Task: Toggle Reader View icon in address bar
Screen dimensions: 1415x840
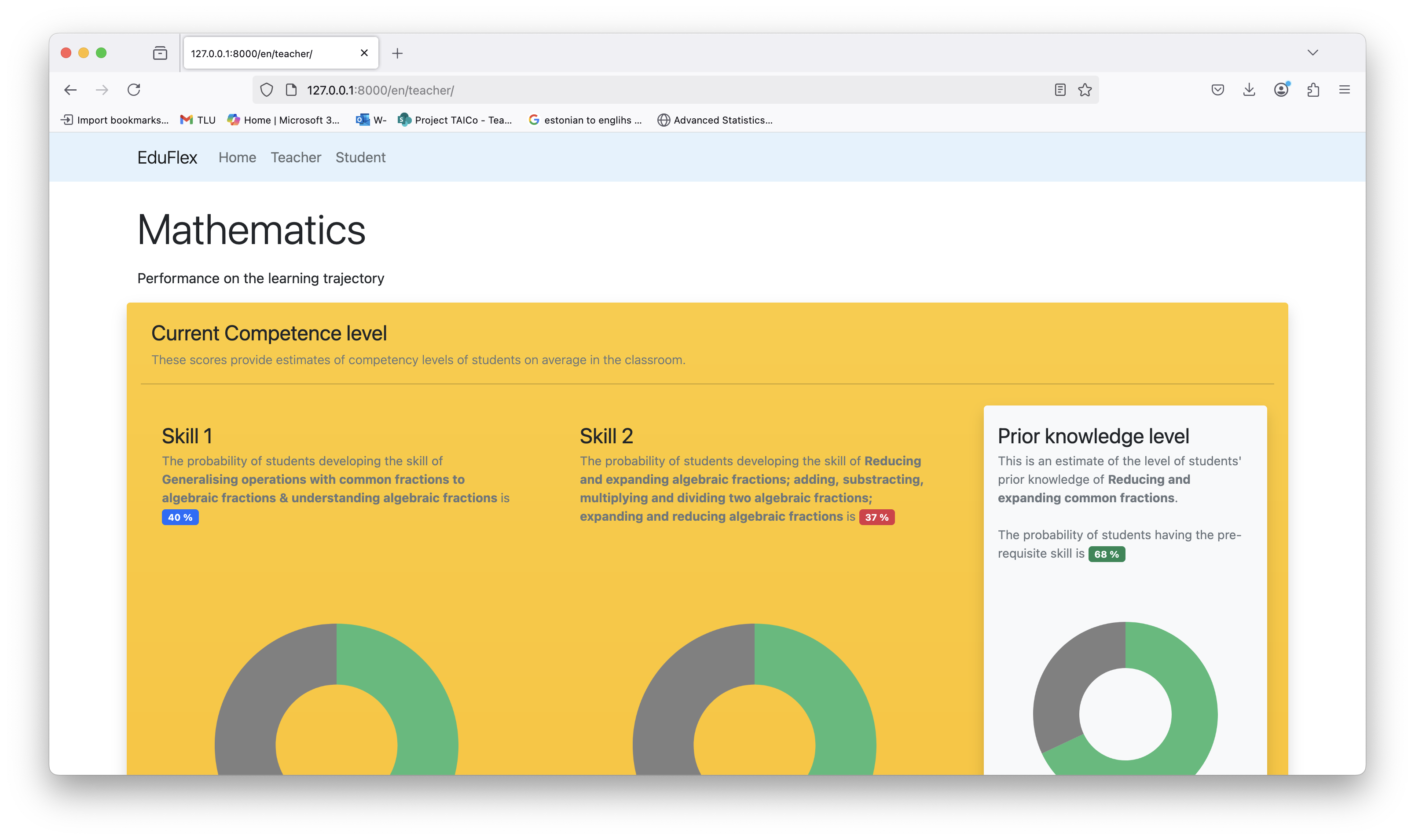Action: coord(1060,90)
